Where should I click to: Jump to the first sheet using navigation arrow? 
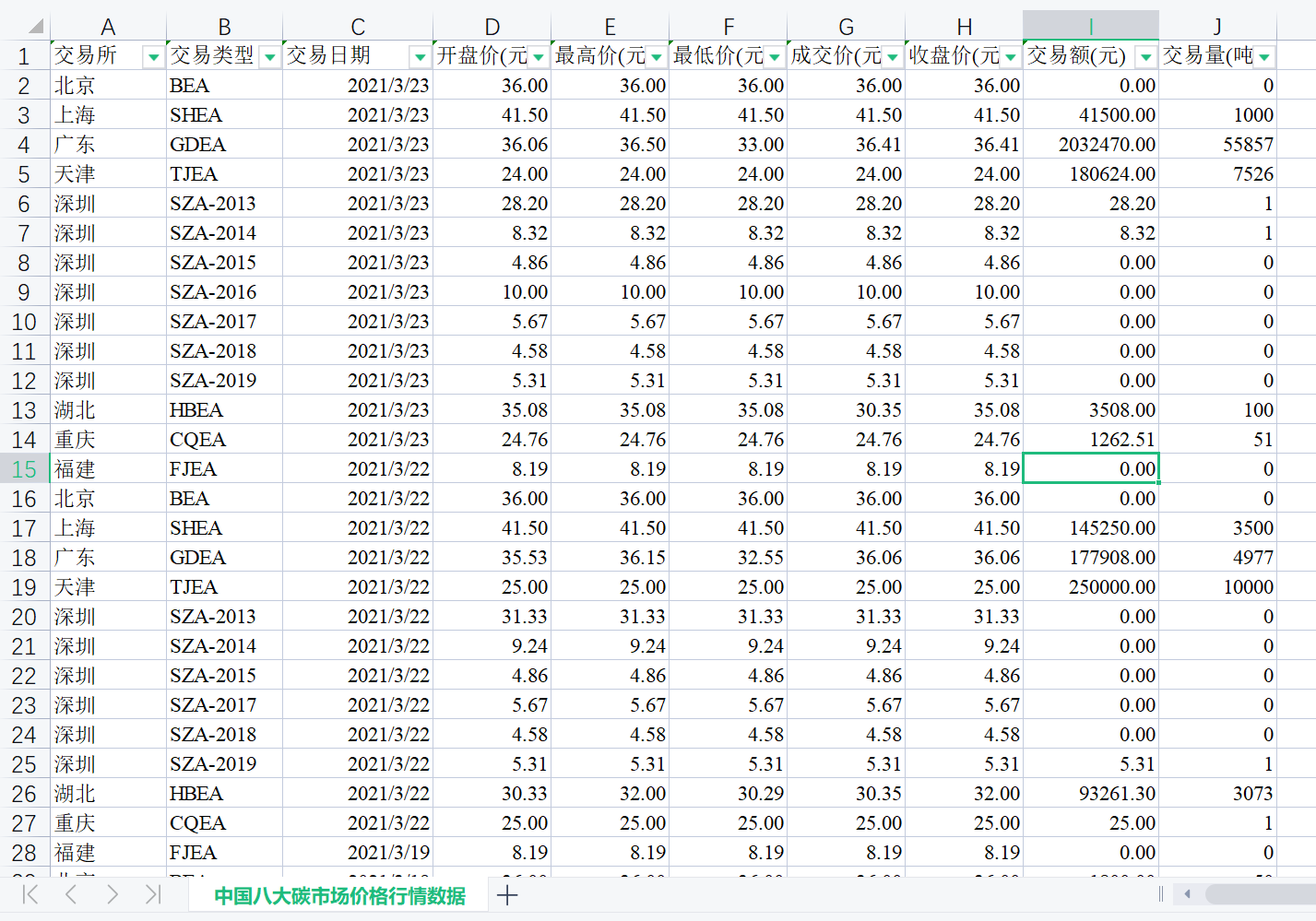click(30, 894)
